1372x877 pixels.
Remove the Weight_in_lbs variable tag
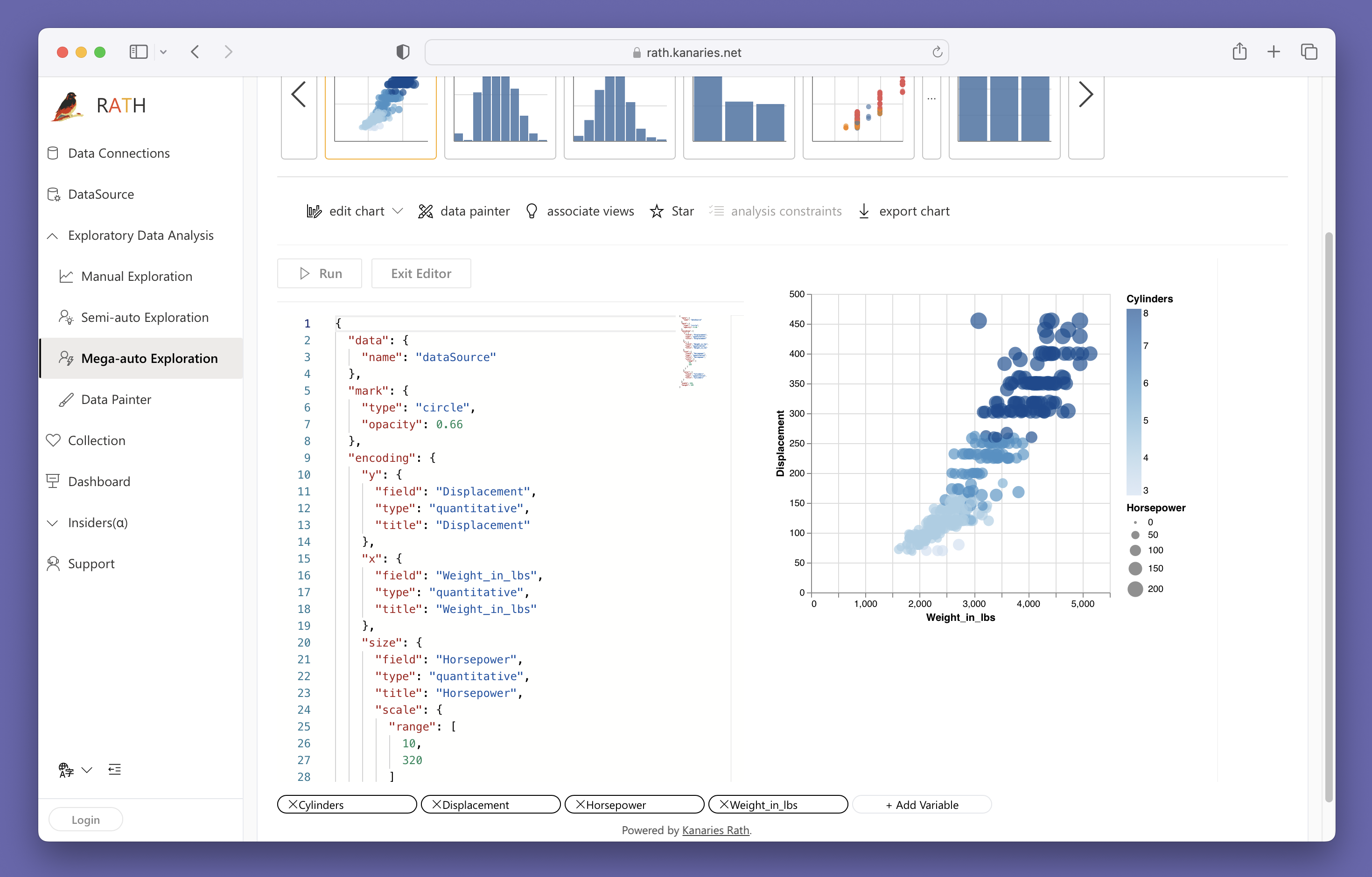click(724, 804)
